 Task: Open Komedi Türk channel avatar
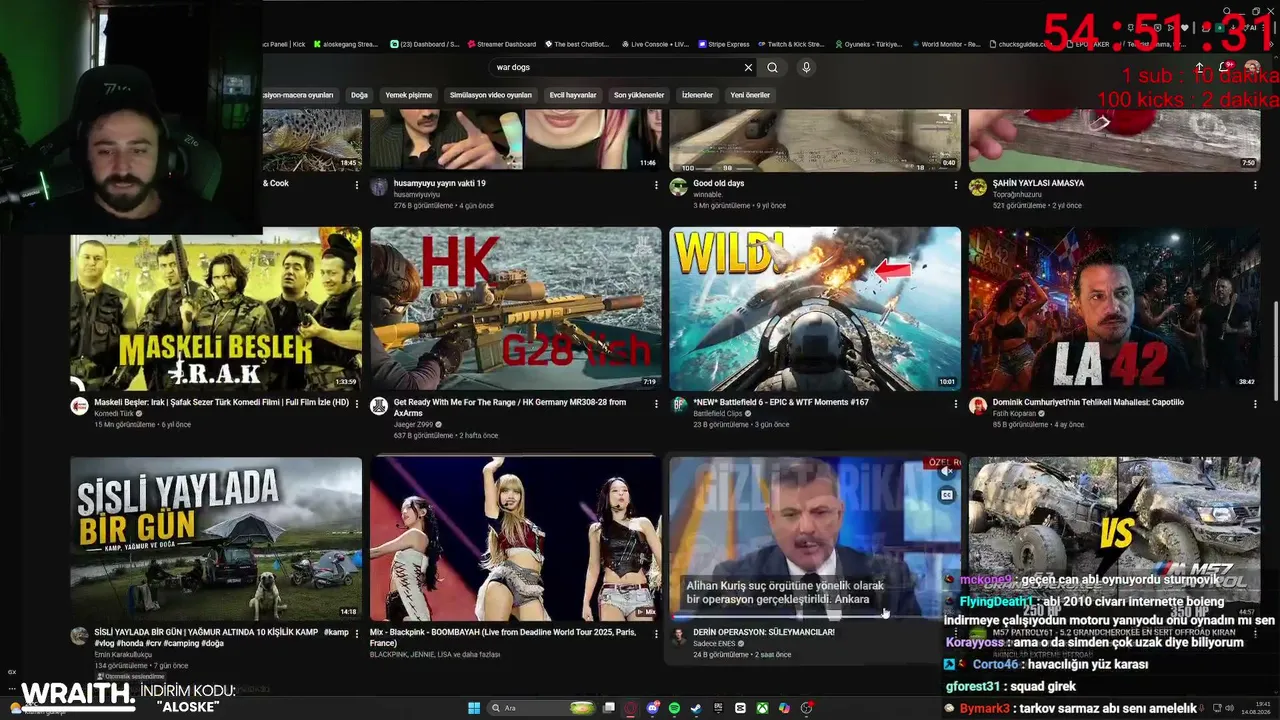[79, 406]
